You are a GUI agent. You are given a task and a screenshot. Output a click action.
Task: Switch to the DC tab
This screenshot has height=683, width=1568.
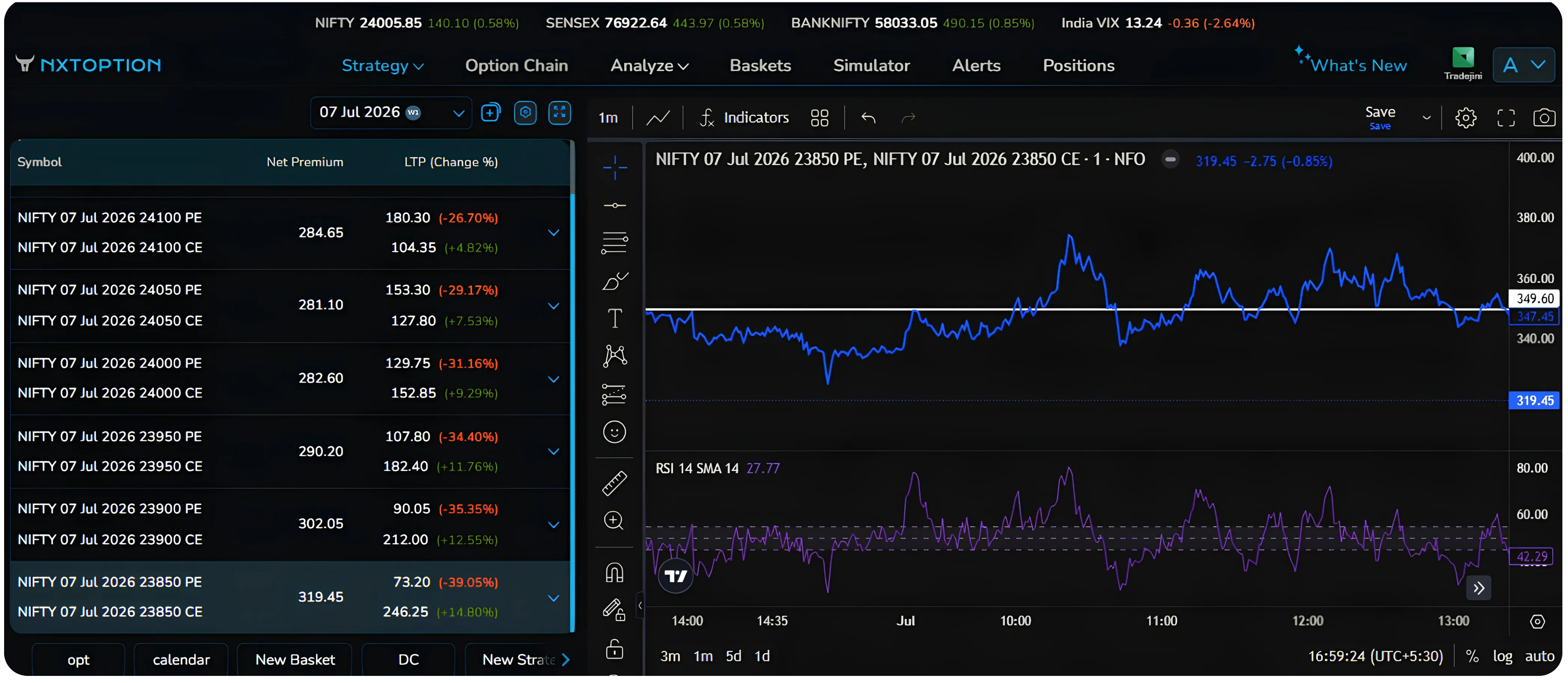pyautogui.click(x=408, y=659)
